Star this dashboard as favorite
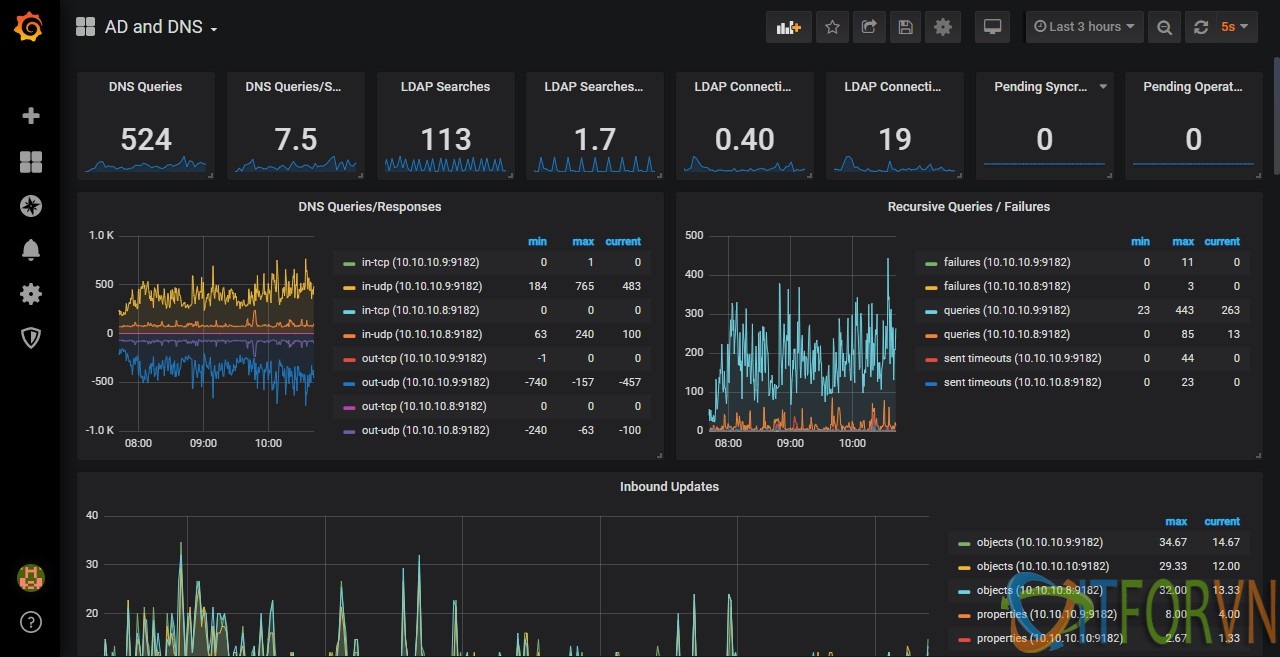 (x=832, y=27)
